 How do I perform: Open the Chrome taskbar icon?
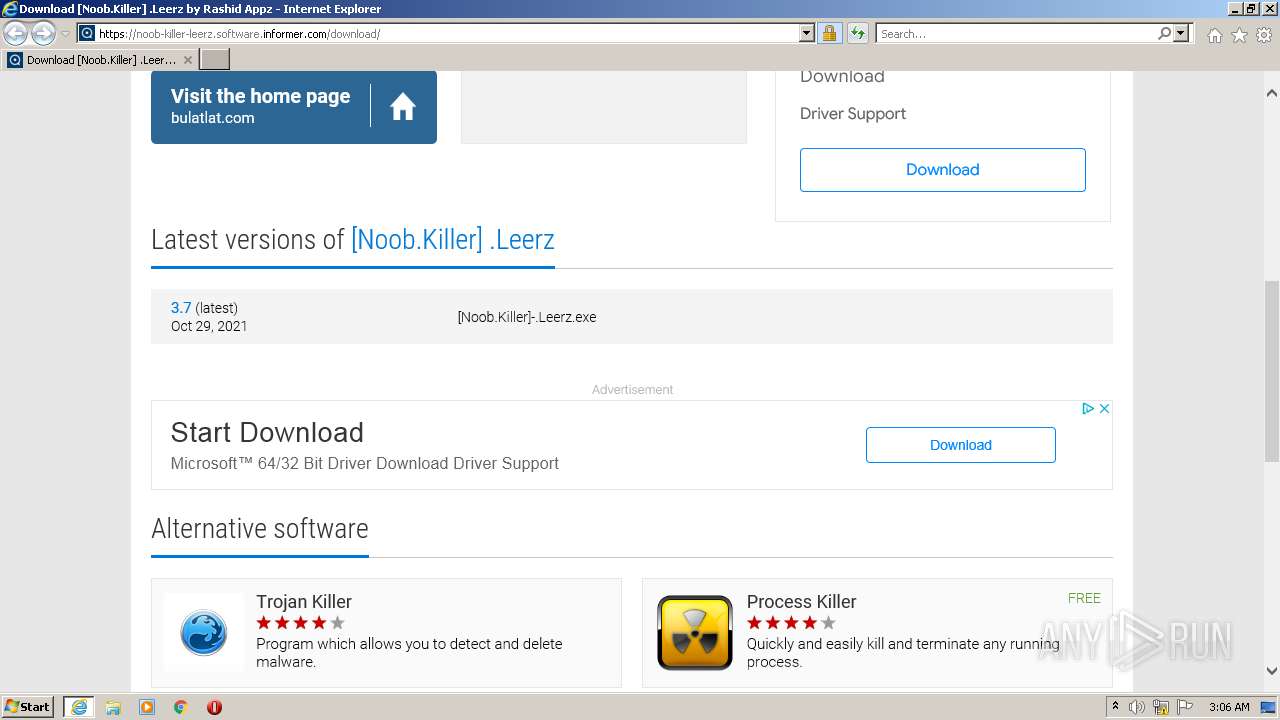(181, 707)
